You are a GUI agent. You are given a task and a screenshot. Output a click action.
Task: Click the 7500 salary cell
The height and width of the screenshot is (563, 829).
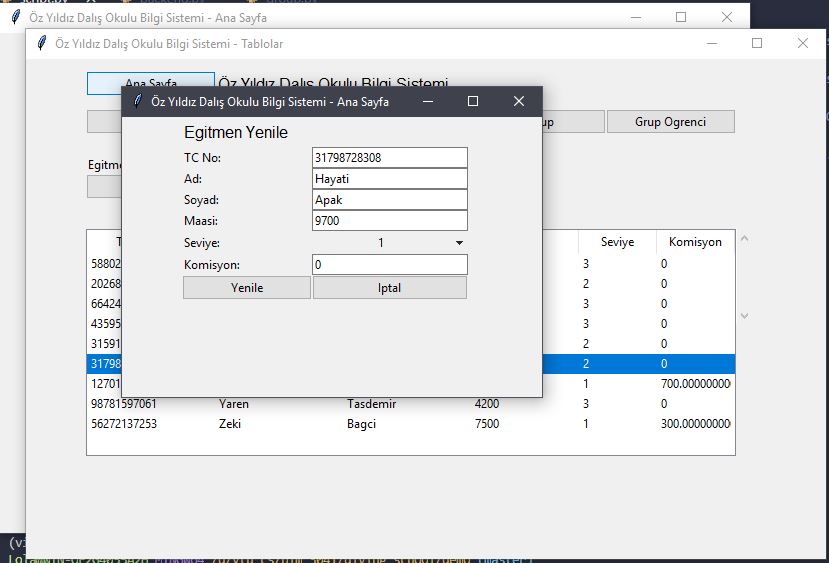pos(487,424)
